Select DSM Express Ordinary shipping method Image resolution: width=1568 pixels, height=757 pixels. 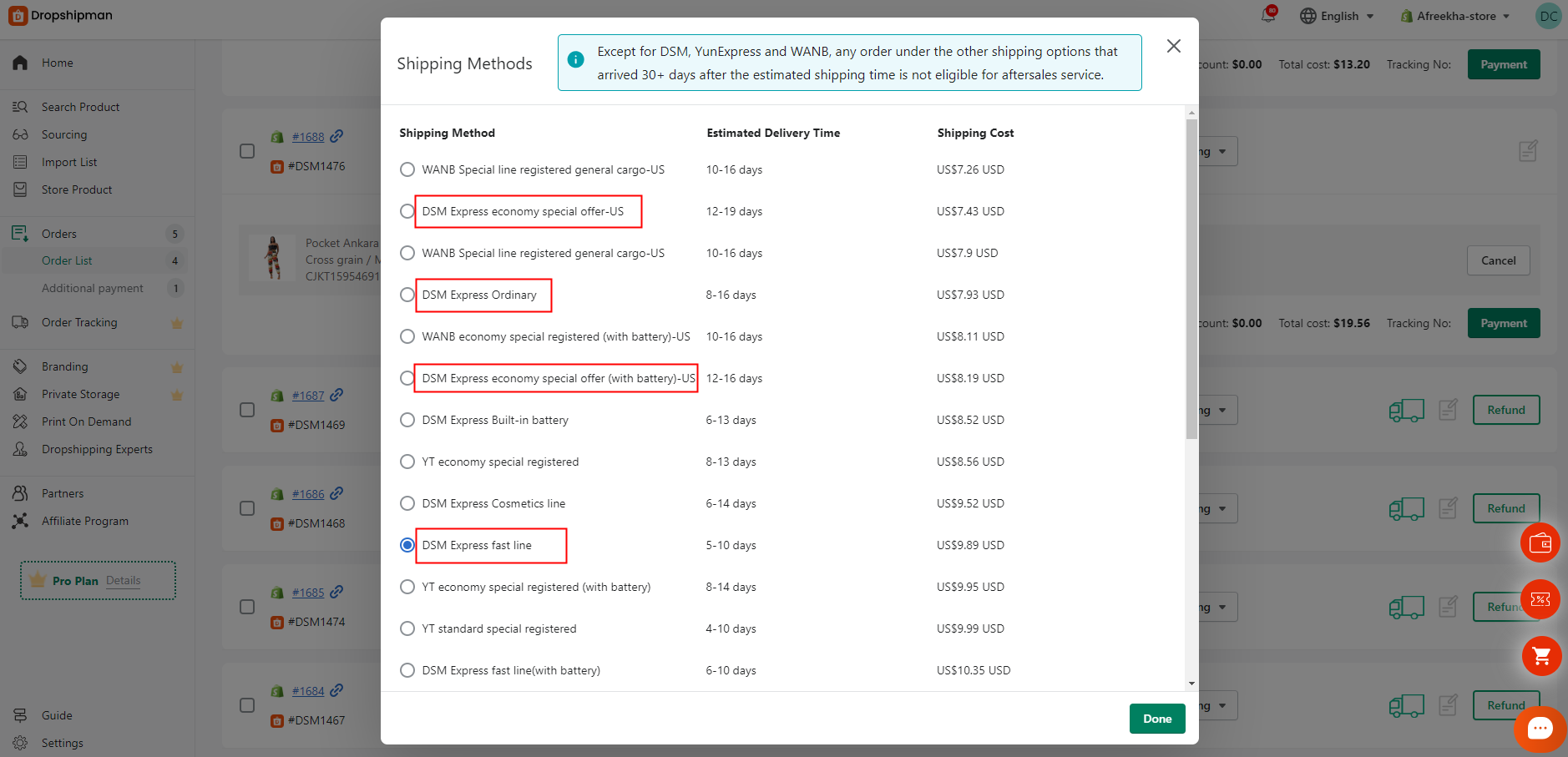click(x=407, y=295)
